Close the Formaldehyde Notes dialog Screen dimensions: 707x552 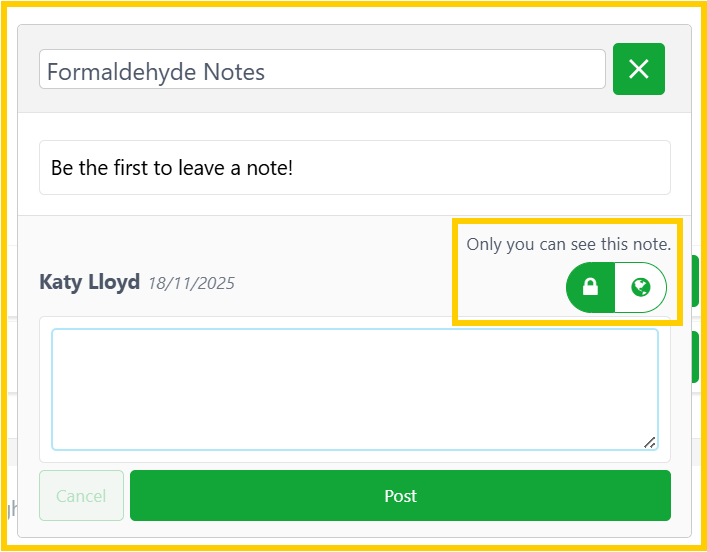coord(638,69)
